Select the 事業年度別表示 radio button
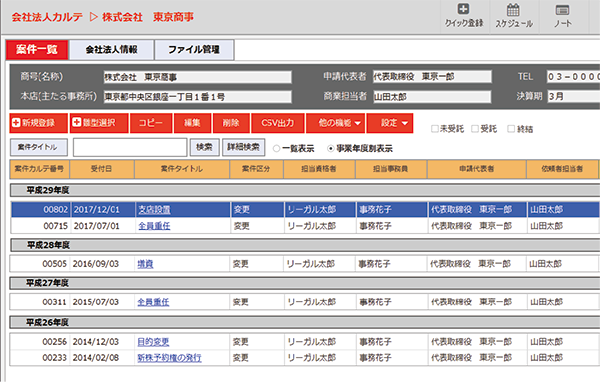The width and height of the screenshot is (600, 382). pos(331,149)
